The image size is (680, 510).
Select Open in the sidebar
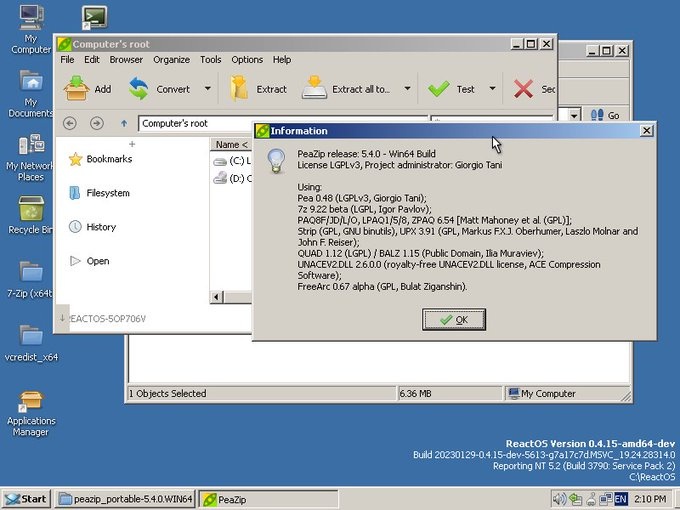[x=89, y=261]
